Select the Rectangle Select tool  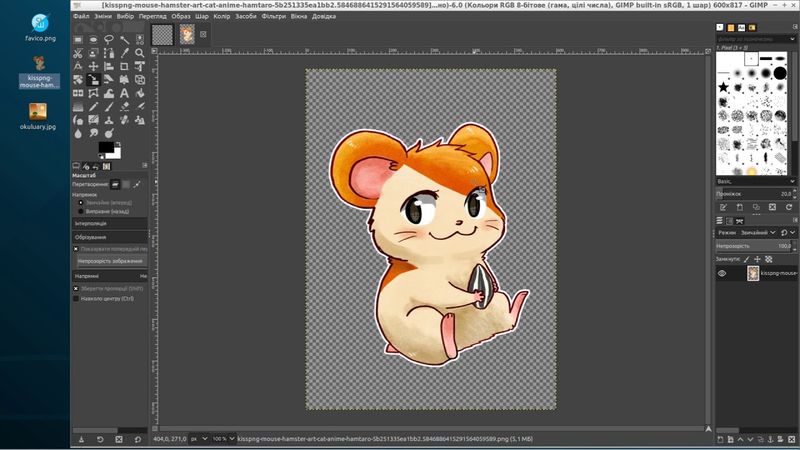tap(77, 40)
